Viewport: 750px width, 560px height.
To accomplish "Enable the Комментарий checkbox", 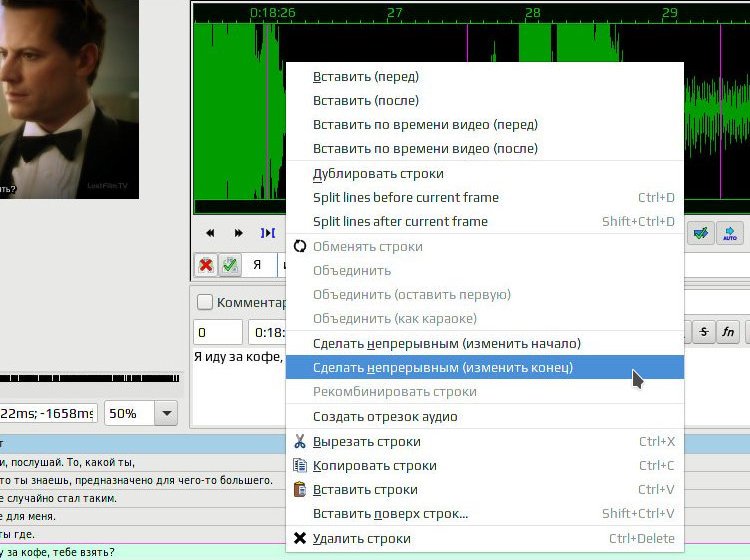I will coord(205,302).
